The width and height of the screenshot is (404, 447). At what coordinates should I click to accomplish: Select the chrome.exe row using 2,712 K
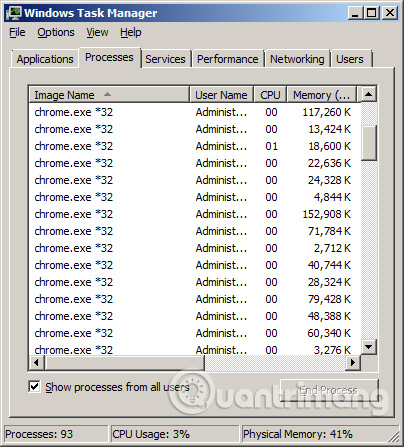click(195, 248)
